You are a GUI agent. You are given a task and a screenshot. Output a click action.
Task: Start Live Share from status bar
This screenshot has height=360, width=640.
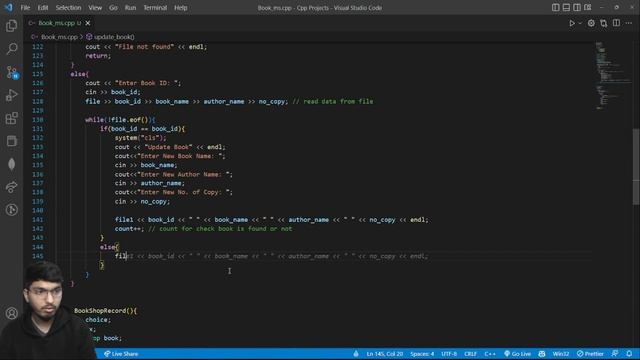121,354
